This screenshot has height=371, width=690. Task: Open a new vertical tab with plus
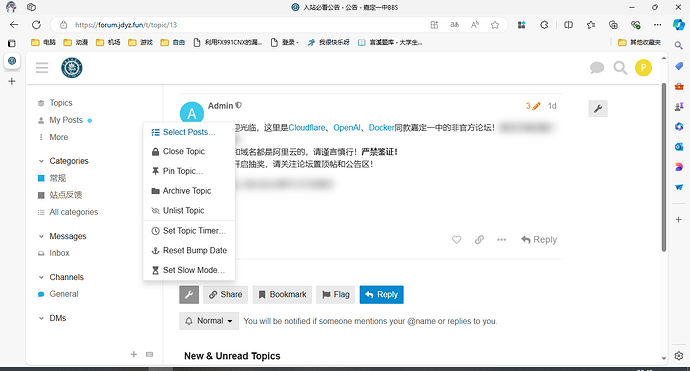[x=12, y=81]
